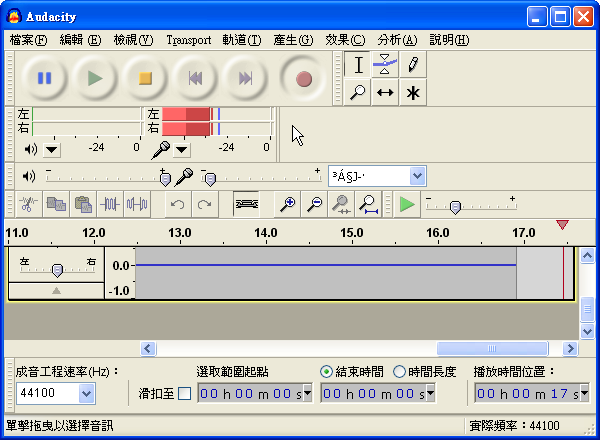The image size is (600, 440).
Task: Click vertical scrollbar down arrow
Action: click(x=587, y=331)
